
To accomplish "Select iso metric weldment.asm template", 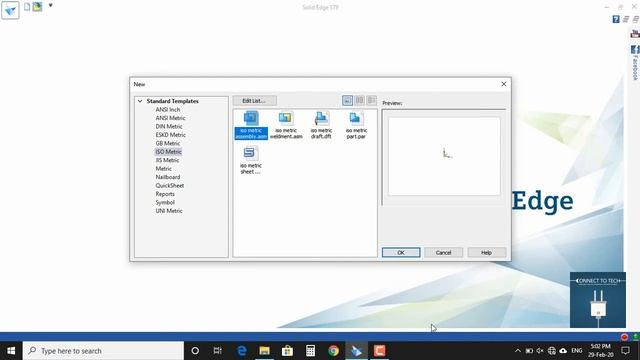I will pyautogui.click(x=286, y=125).
